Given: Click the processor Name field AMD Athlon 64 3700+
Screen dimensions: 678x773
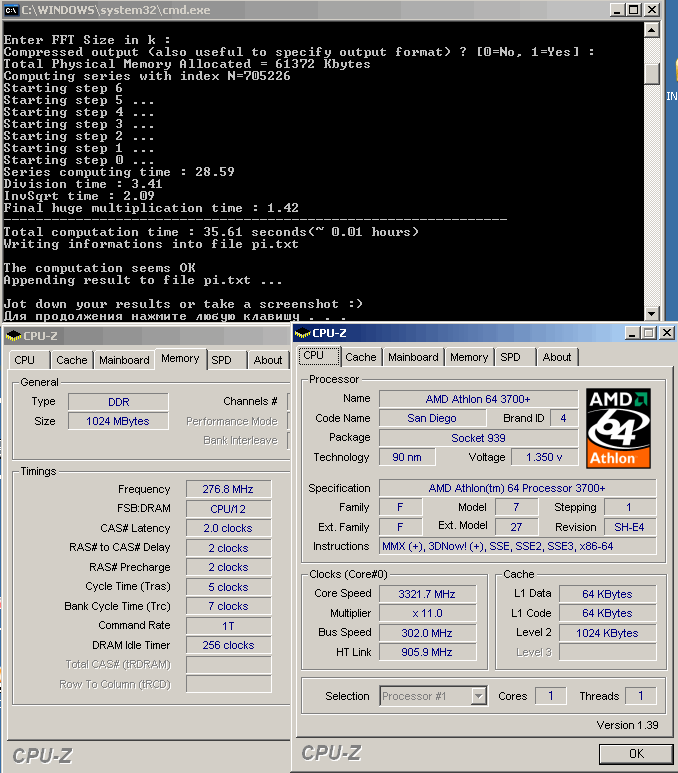Looking at the screenshot, I should pyautogui.click(x=478, y=399).
